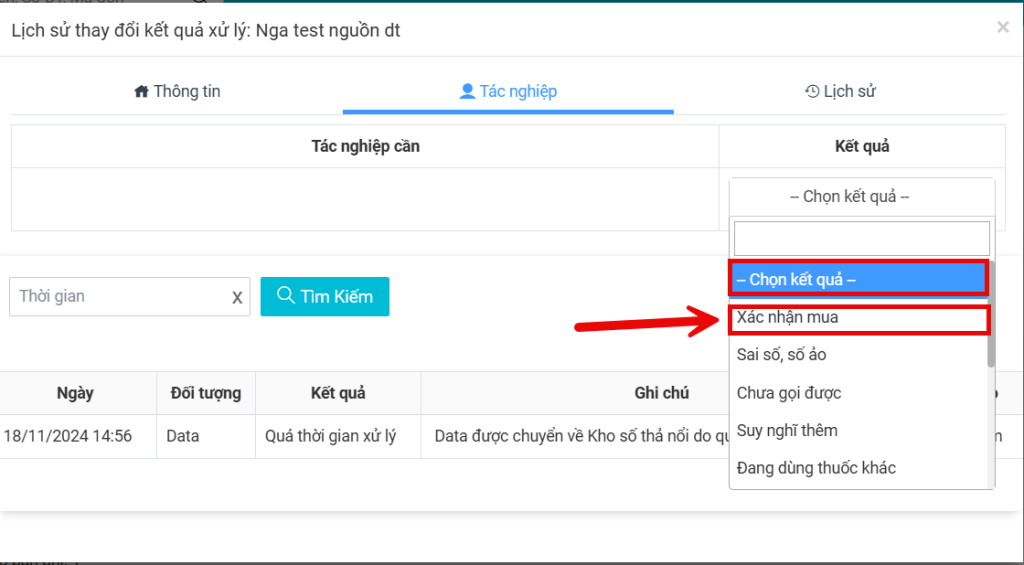Close the Lịch sử thay đổi dialog

click(1002, 28)
